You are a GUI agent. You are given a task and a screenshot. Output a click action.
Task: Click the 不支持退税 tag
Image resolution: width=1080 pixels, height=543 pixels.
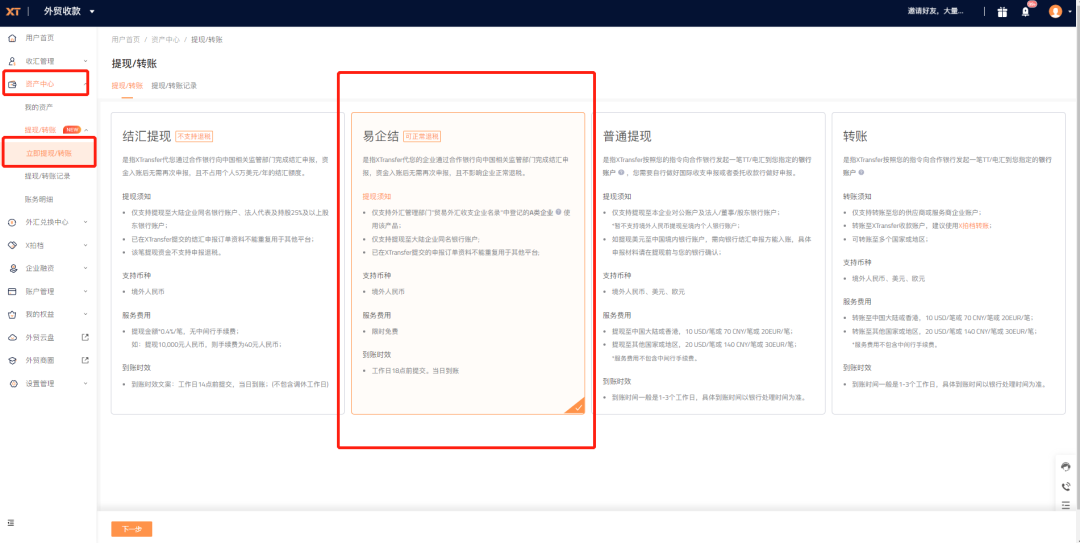point(195,136)
